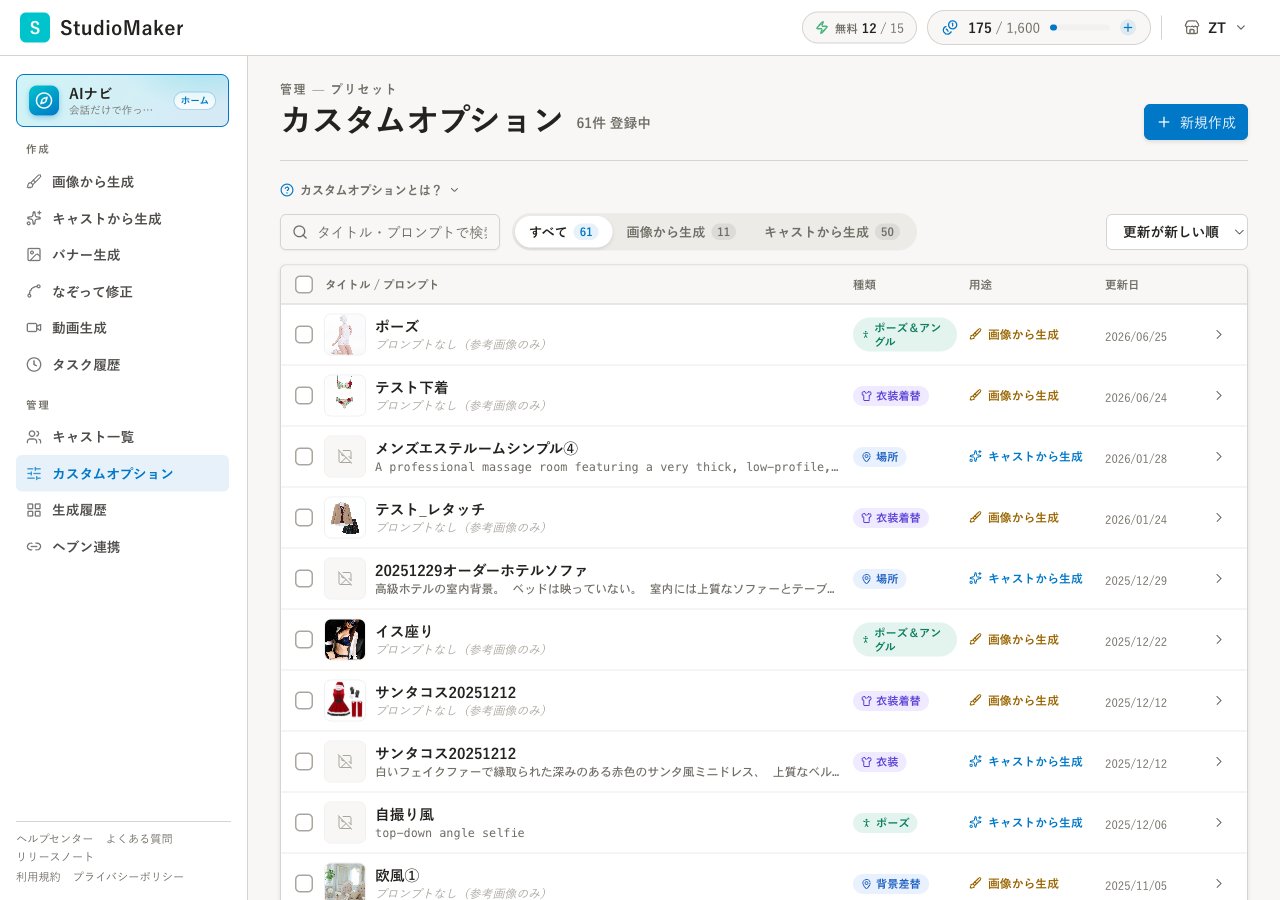Check the 20251229オーダーホテルソファ checkbox
The image size is (1280, 900).
click(x=304, y=579)
